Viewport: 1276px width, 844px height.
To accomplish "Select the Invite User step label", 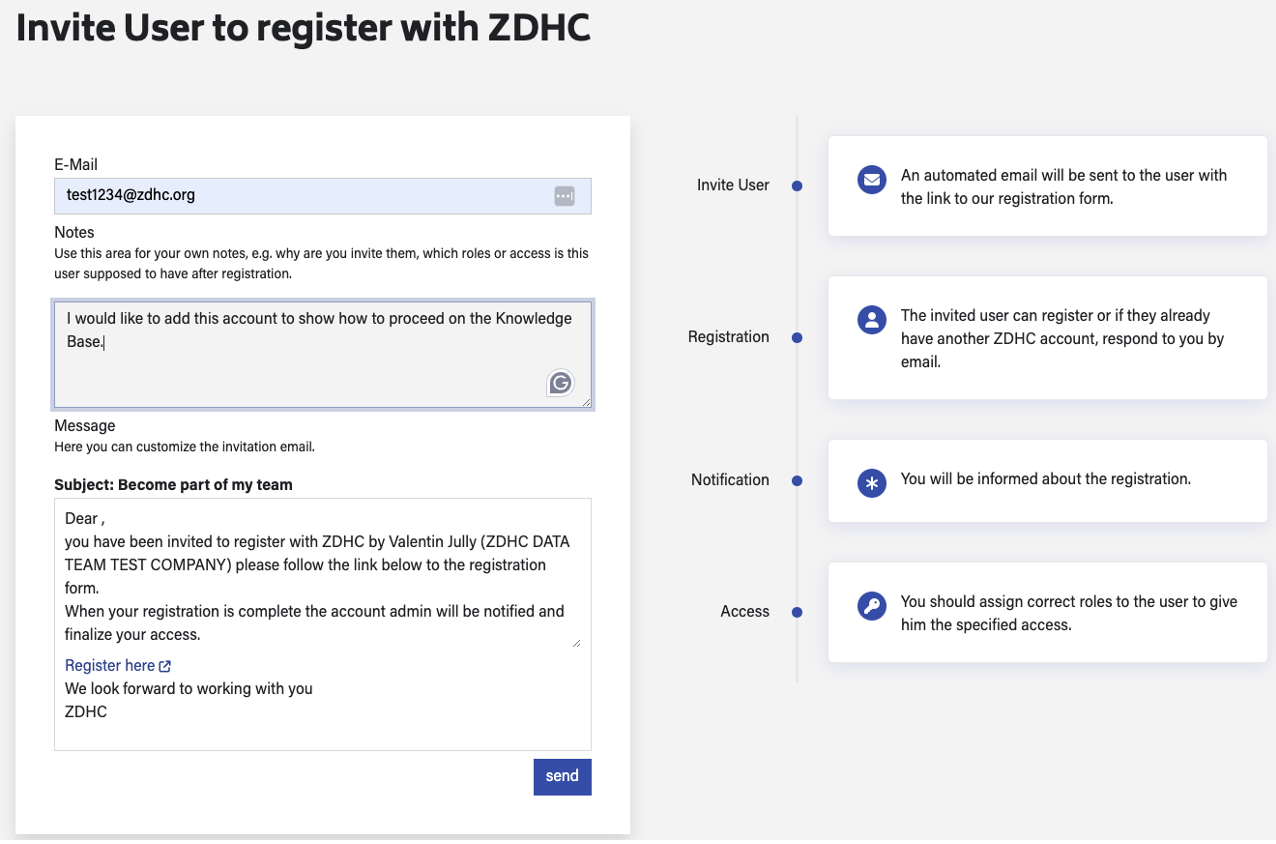I will coord(733,185).
